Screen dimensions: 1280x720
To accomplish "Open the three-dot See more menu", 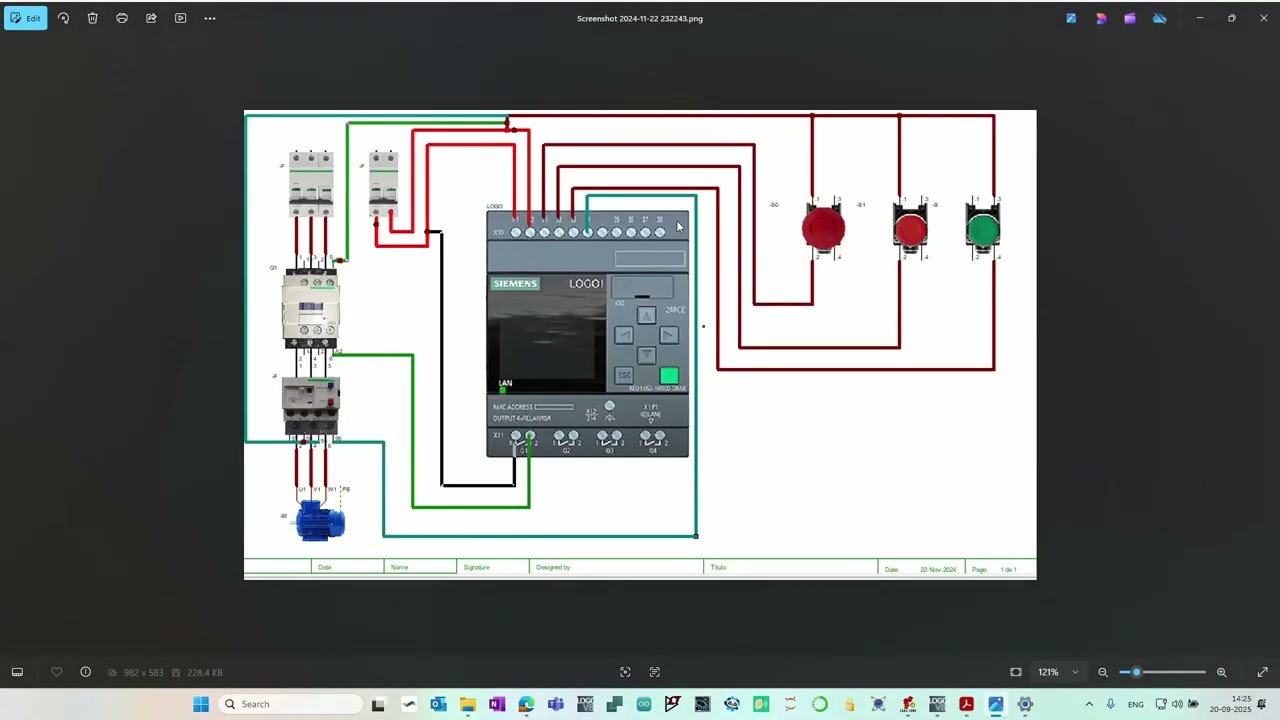I will pyautogui.click(x=210, y=18).
